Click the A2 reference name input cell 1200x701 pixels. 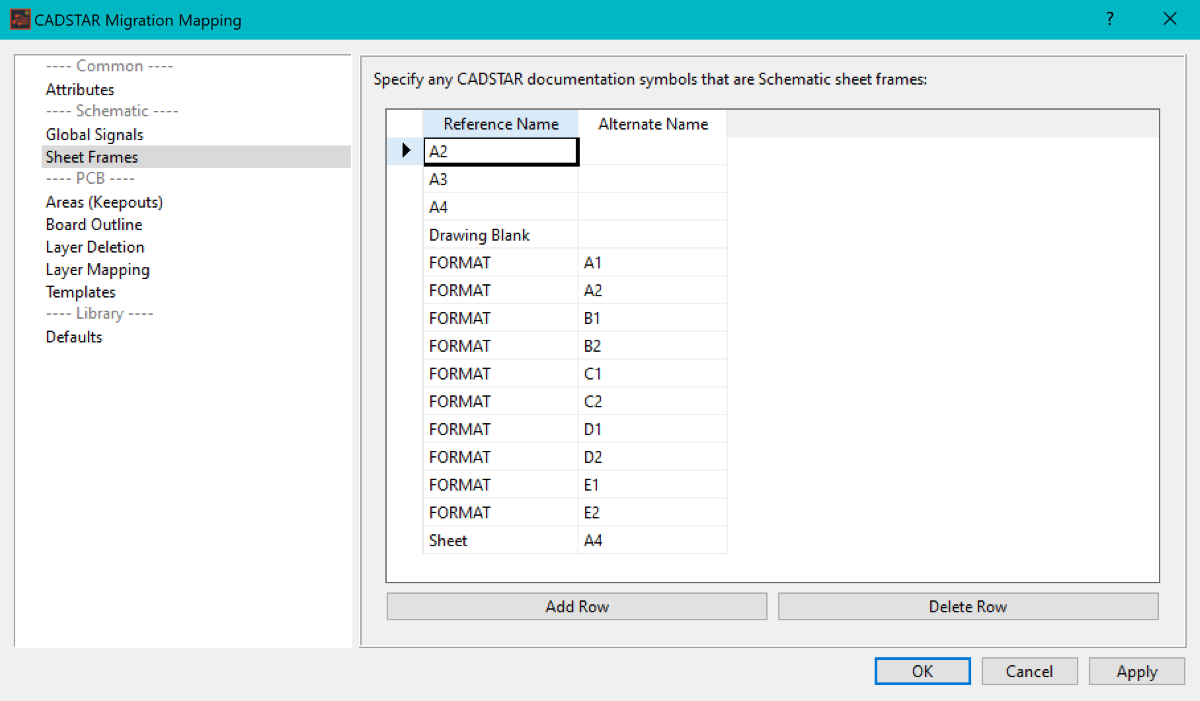click(x=501, y=151)
